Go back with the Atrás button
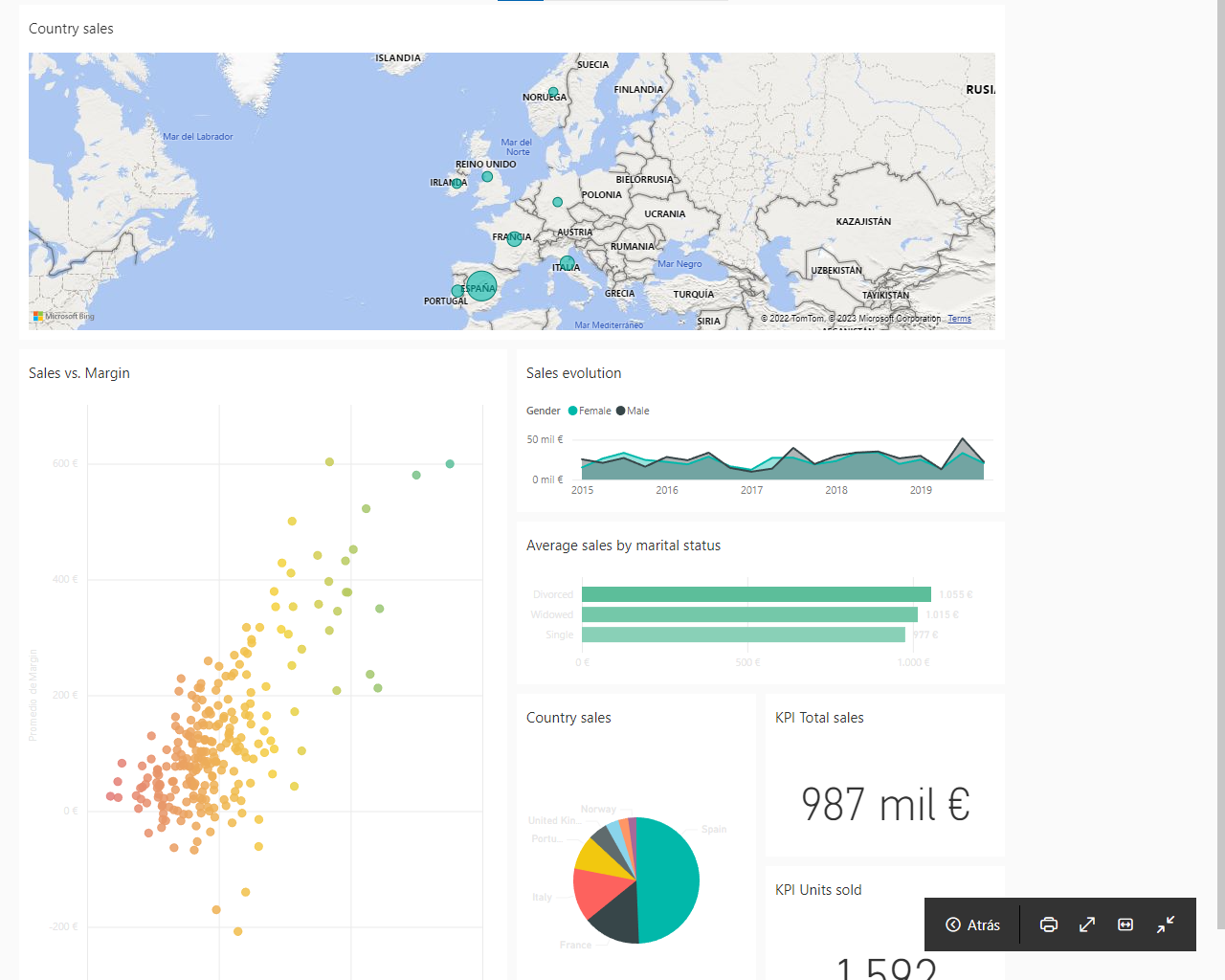Image resolution: width=1225 pixels, height=980 pixels. pyautogui.click(x=972, y=924)
